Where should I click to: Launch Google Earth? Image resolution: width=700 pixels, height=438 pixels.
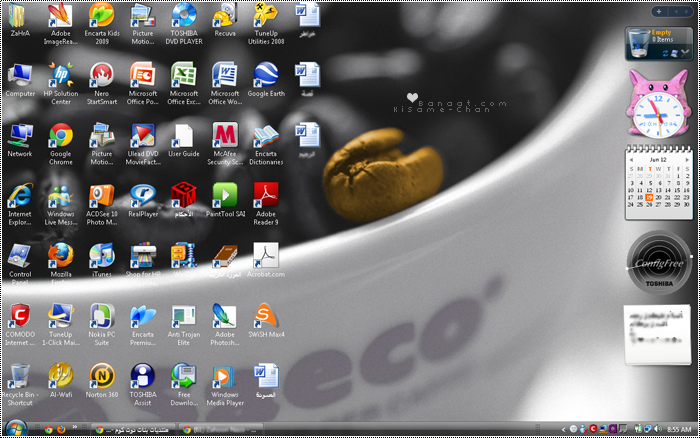coord(266,76)
